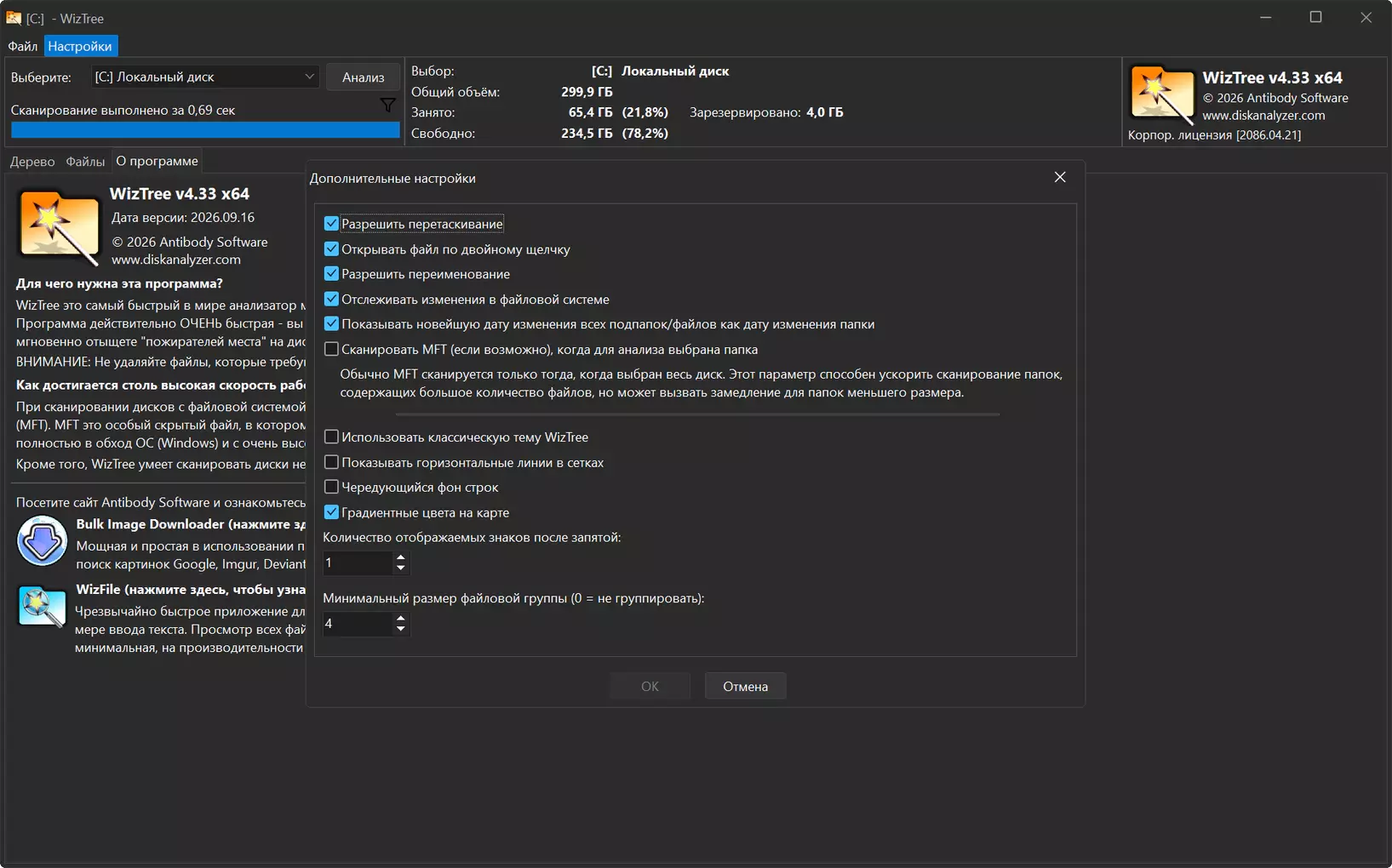1392x868 pixels.
Task: Click the 65,4 ГБ used space value
Action: click(590, 112)
